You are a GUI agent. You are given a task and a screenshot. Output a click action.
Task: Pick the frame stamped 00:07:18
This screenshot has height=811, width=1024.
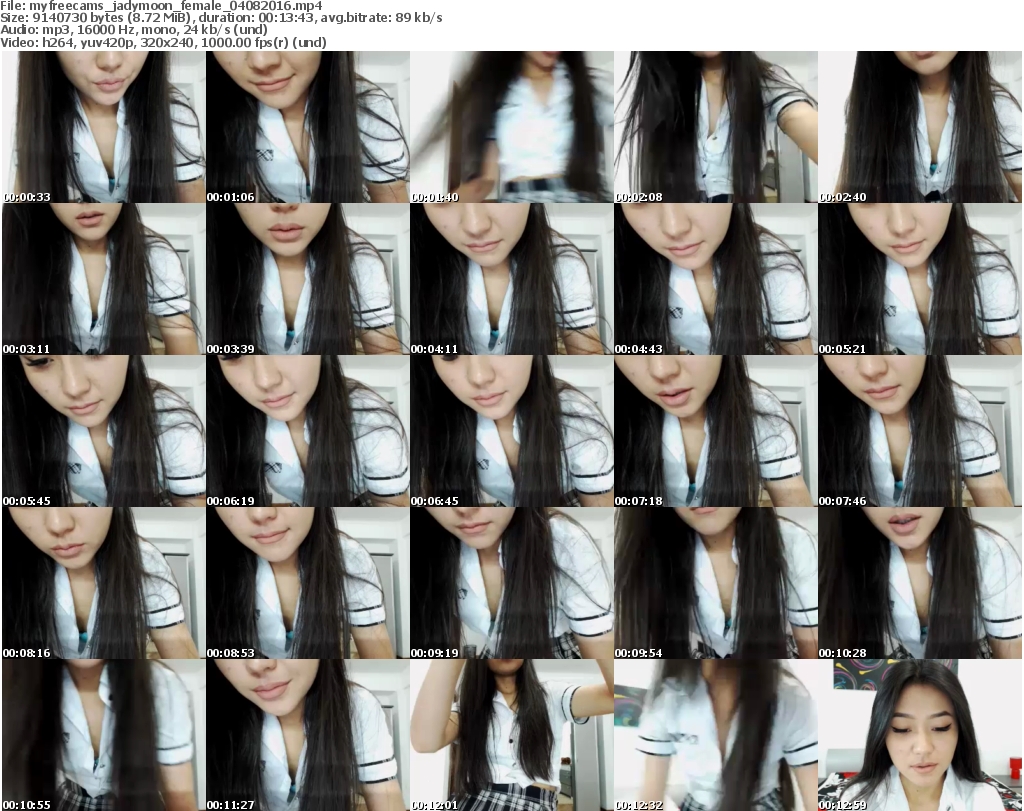[715, 431]
